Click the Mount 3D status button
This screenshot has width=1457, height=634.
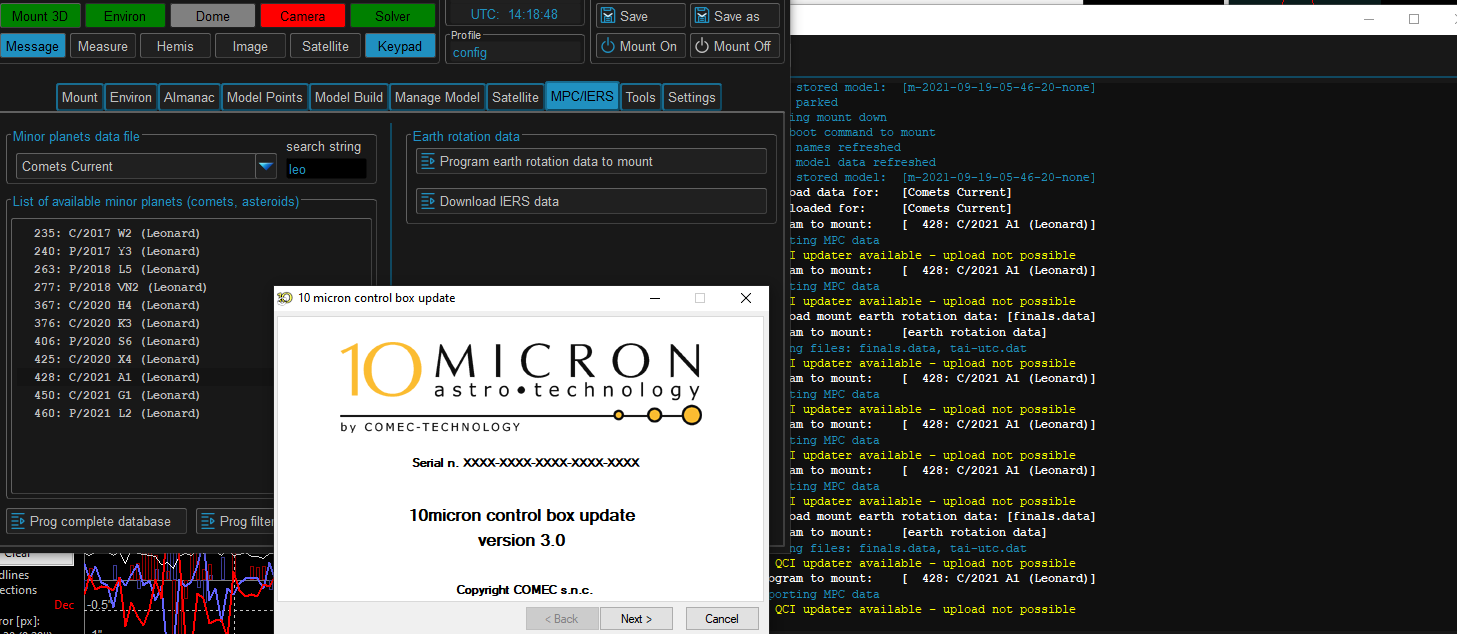[42, 16]
